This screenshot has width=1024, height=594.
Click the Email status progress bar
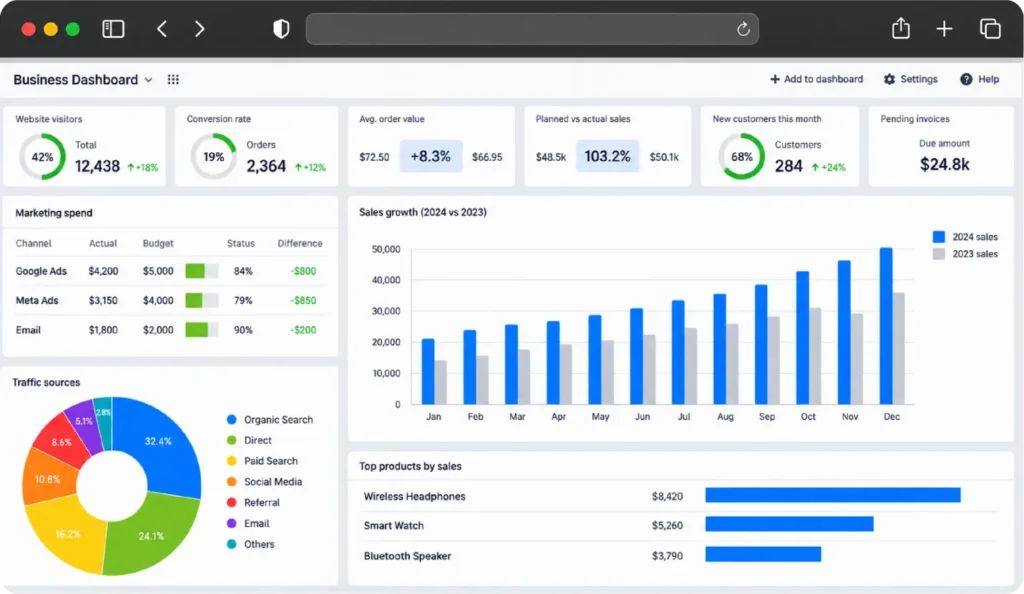pos(202,330)
